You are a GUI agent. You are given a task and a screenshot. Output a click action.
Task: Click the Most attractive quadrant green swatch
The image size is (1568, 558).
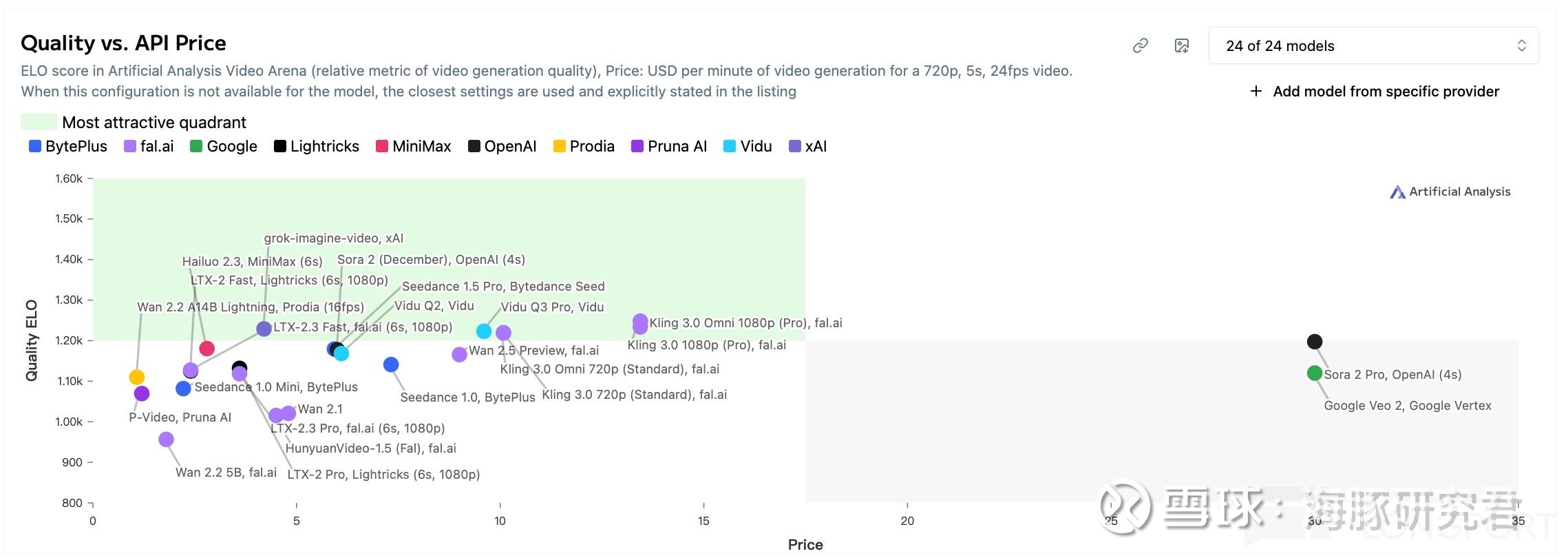[39, 122]
